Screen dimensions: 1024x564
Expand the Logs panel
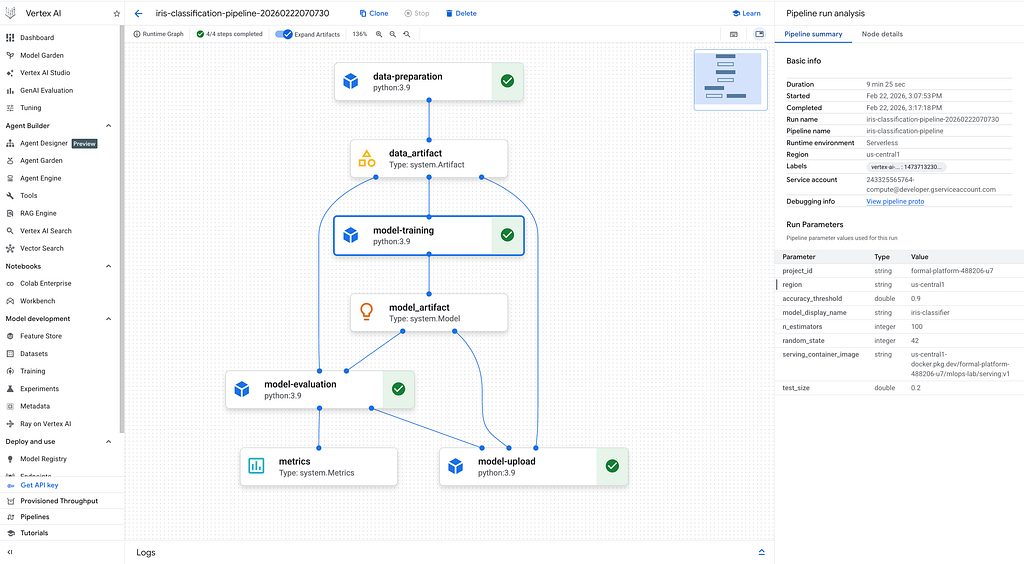click(761, 552)
